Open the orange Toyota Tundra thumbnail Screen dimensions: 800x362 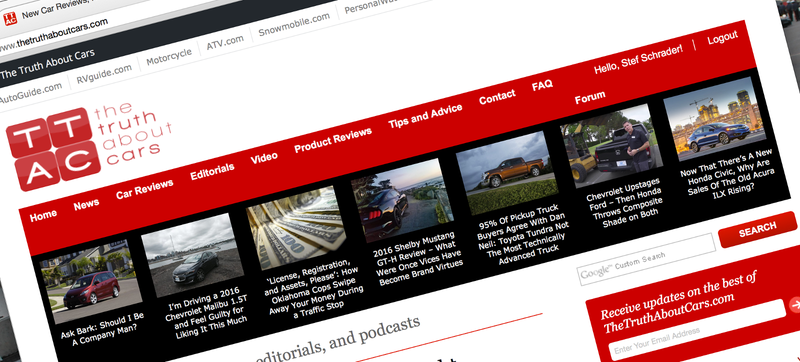(x=507, y=172)
